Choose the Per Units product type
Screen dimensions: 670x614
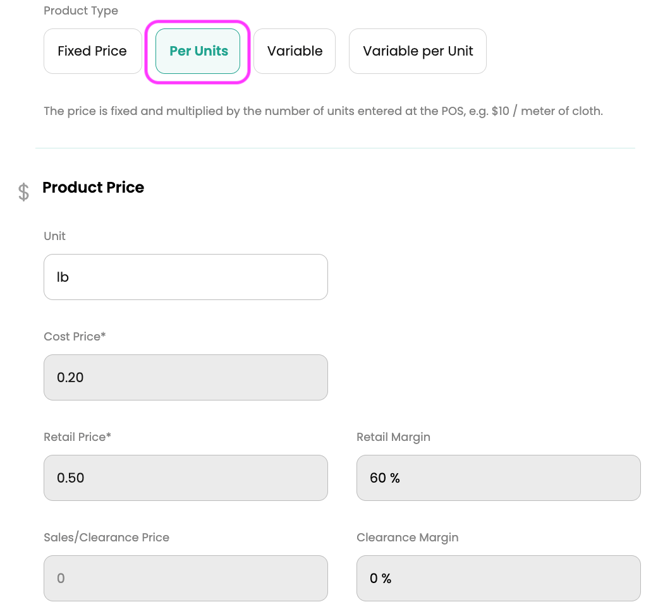click(198, 51)
